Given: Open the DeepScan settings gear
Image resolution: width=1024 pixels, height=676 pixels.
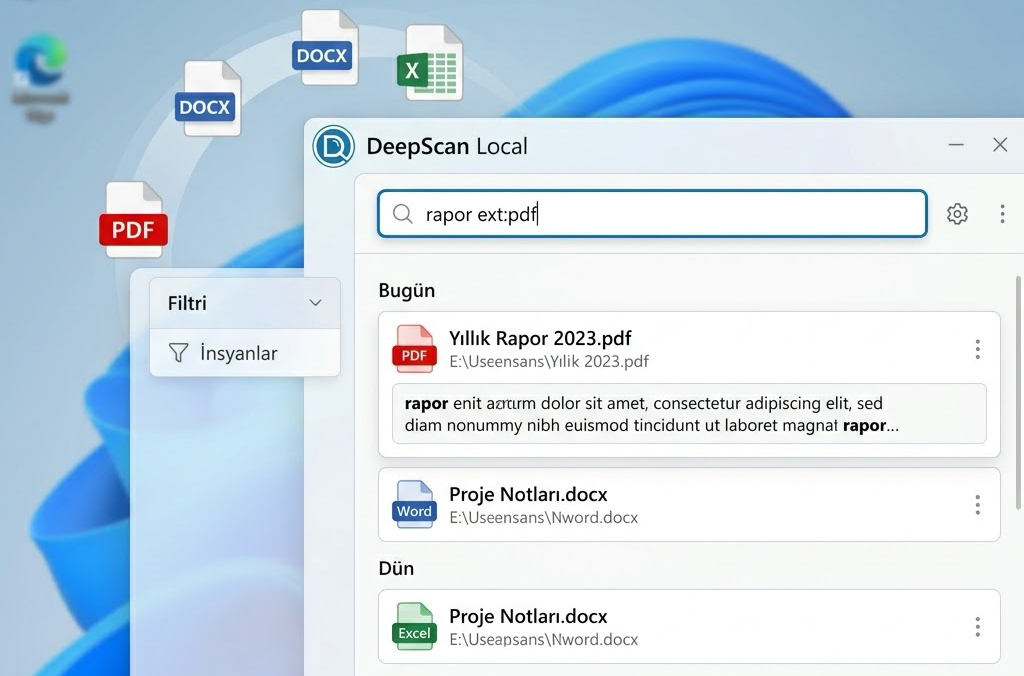Looking at the screenshot, I should (x=957, y=214).
